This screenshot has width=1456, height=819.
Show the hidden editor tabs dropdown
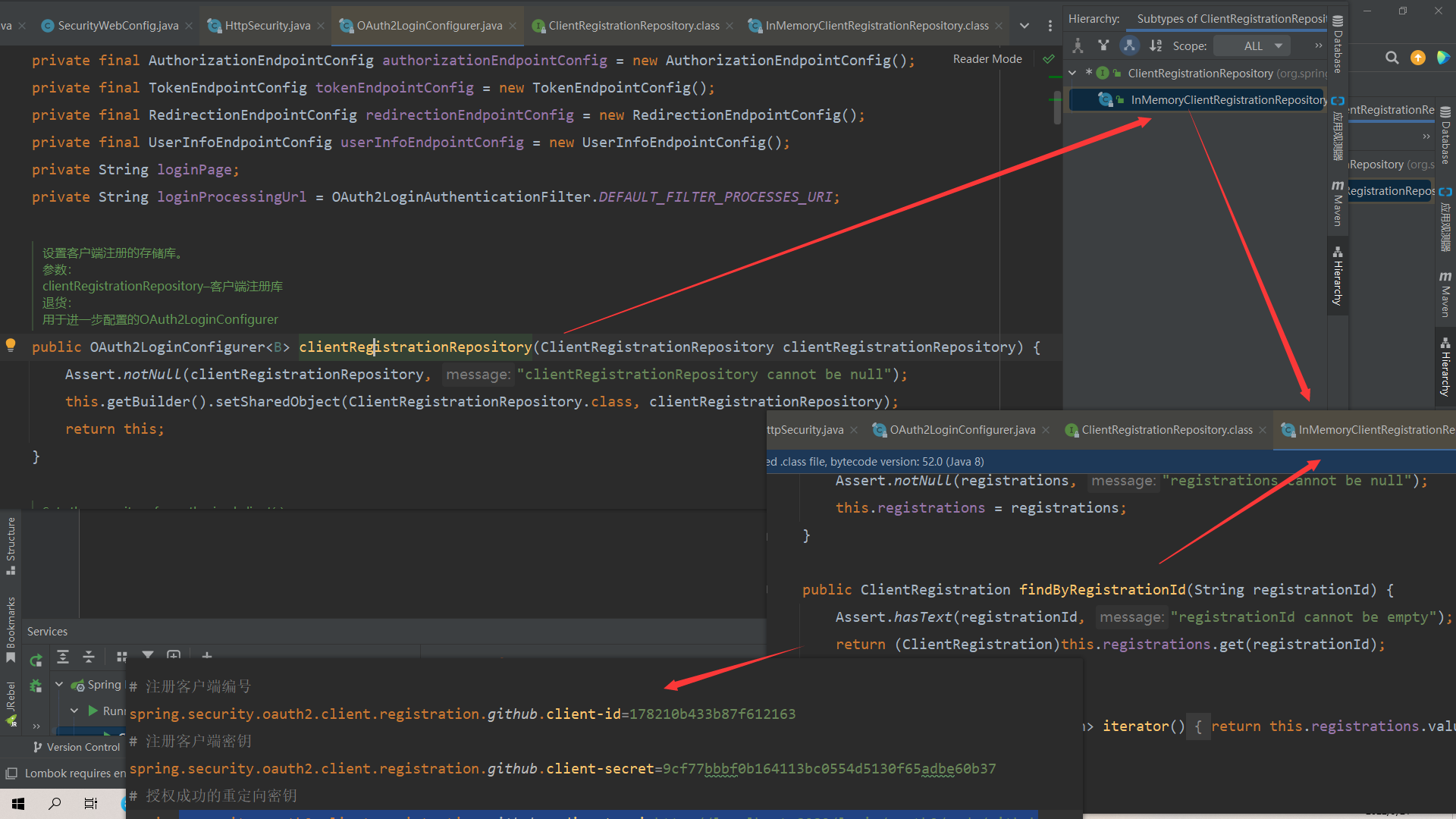click(1025, 26)
